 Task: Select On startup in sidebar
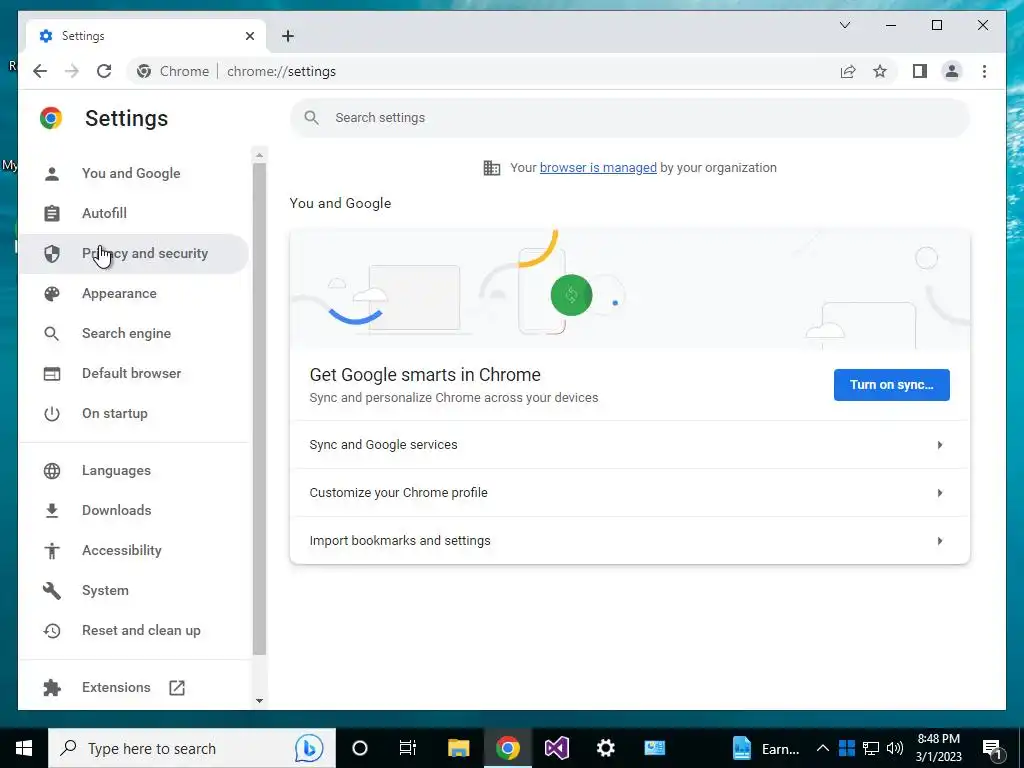(x=134, y=413)
